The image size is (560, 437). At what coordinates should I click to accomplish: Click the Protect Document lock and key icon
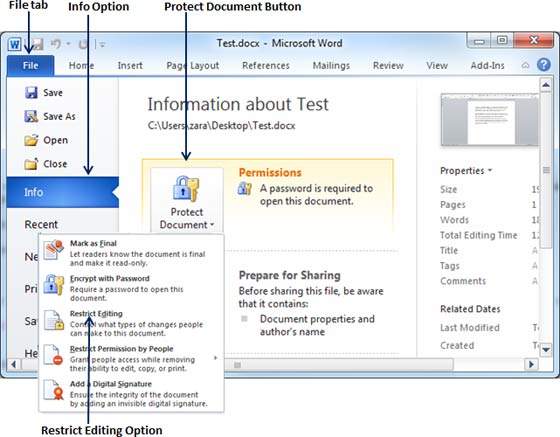tap(186, 189)
